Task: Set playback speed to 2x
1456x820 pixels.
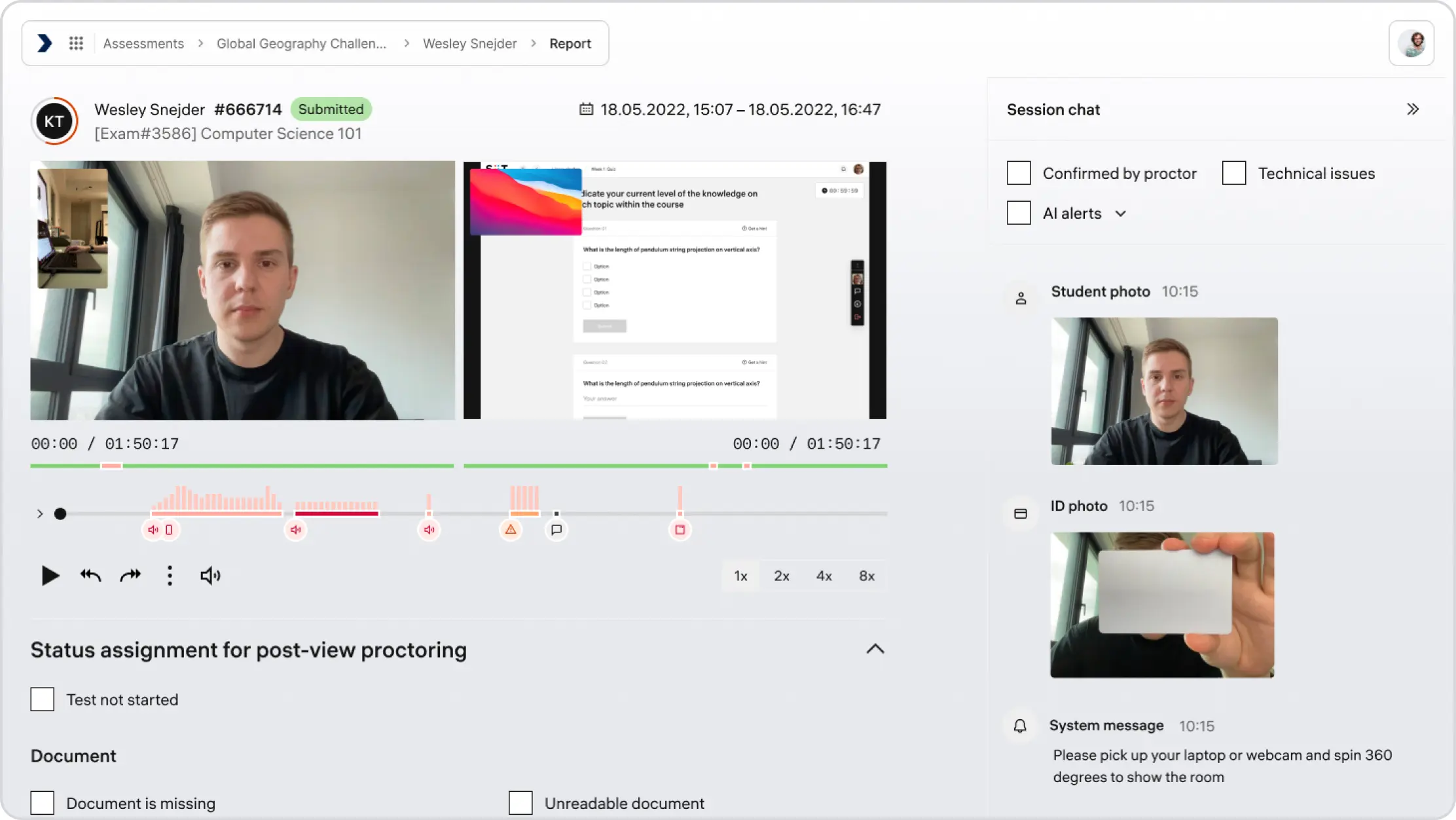Action: 781,576
